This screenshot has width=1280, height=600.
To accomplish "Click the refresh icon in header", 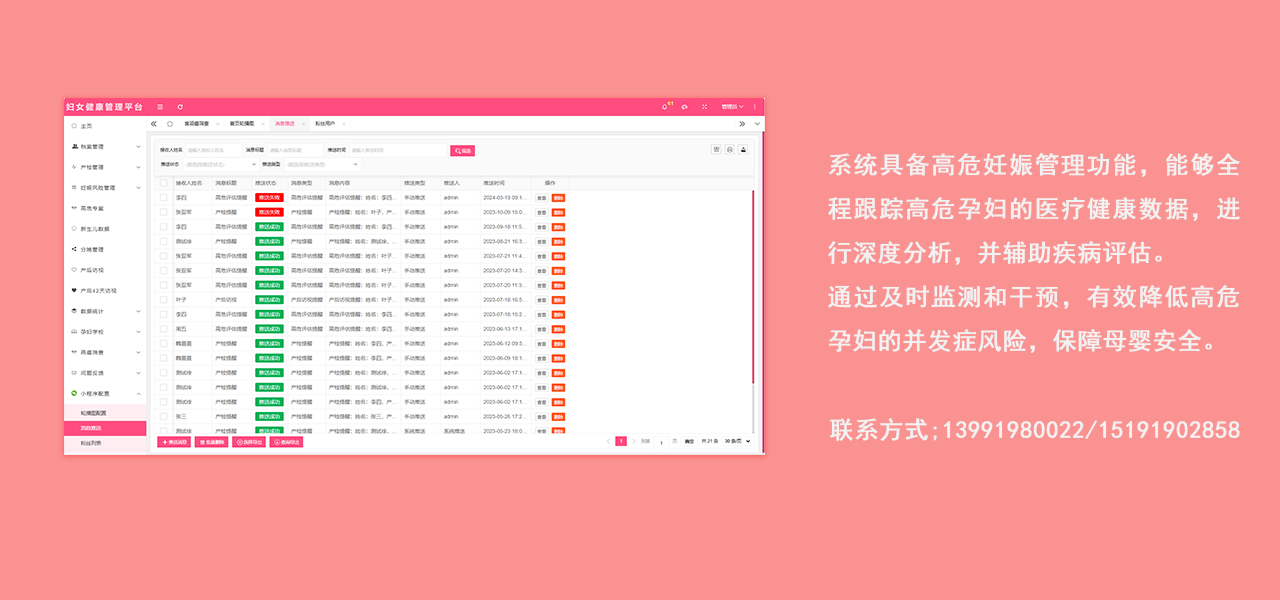I will point(180,106).
